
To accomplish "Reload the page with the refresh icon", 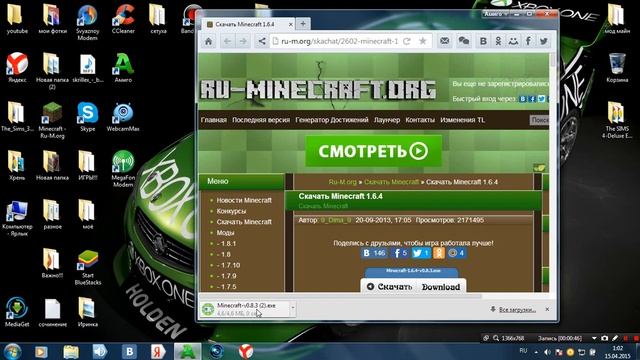I will click(407, 41).
